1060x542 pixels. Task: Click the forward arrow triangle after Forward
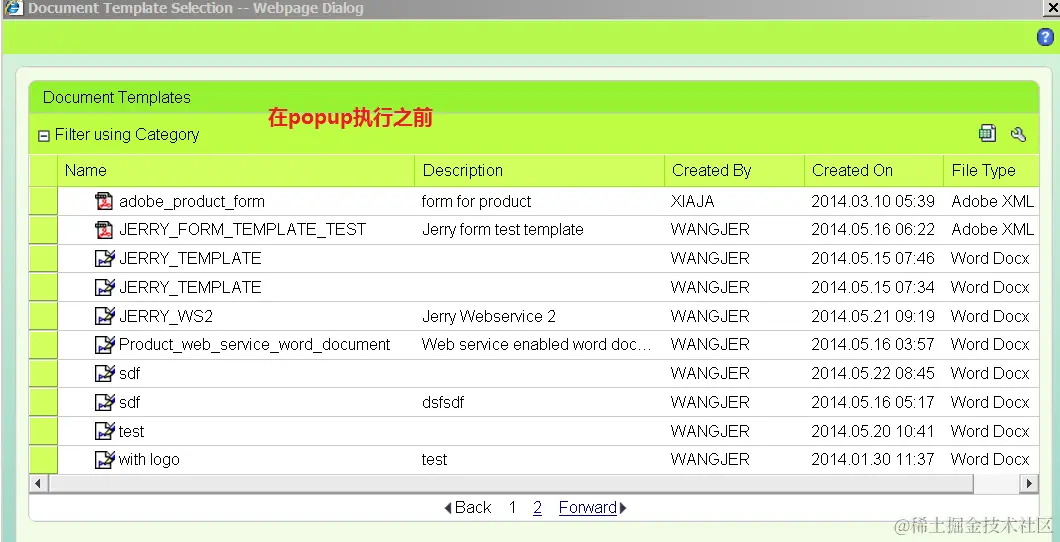tap(623, 508)
